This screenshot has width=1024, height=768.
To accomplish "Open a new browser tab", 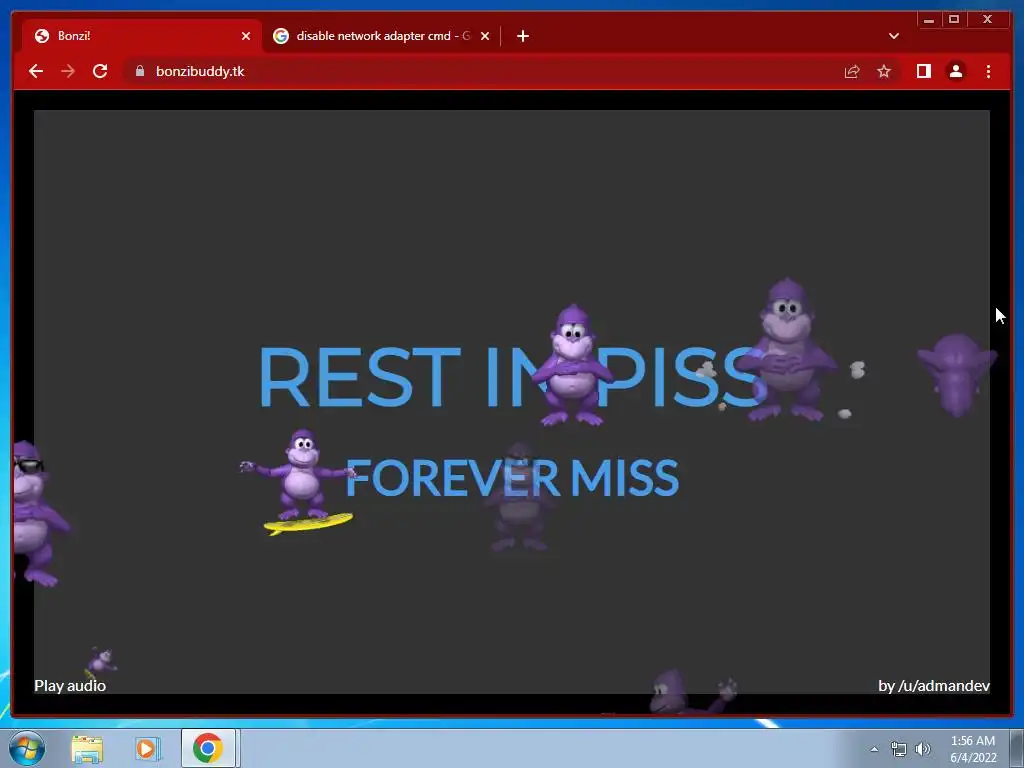I will [522, 36].
